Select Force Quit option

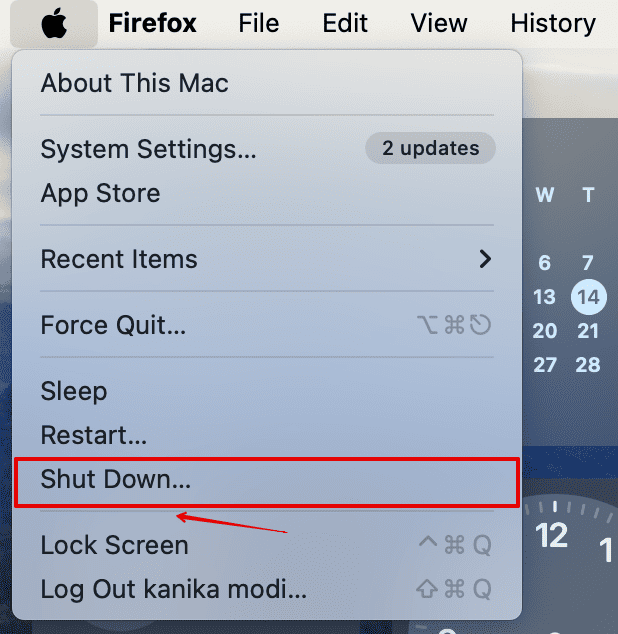[x=113, y=325]
